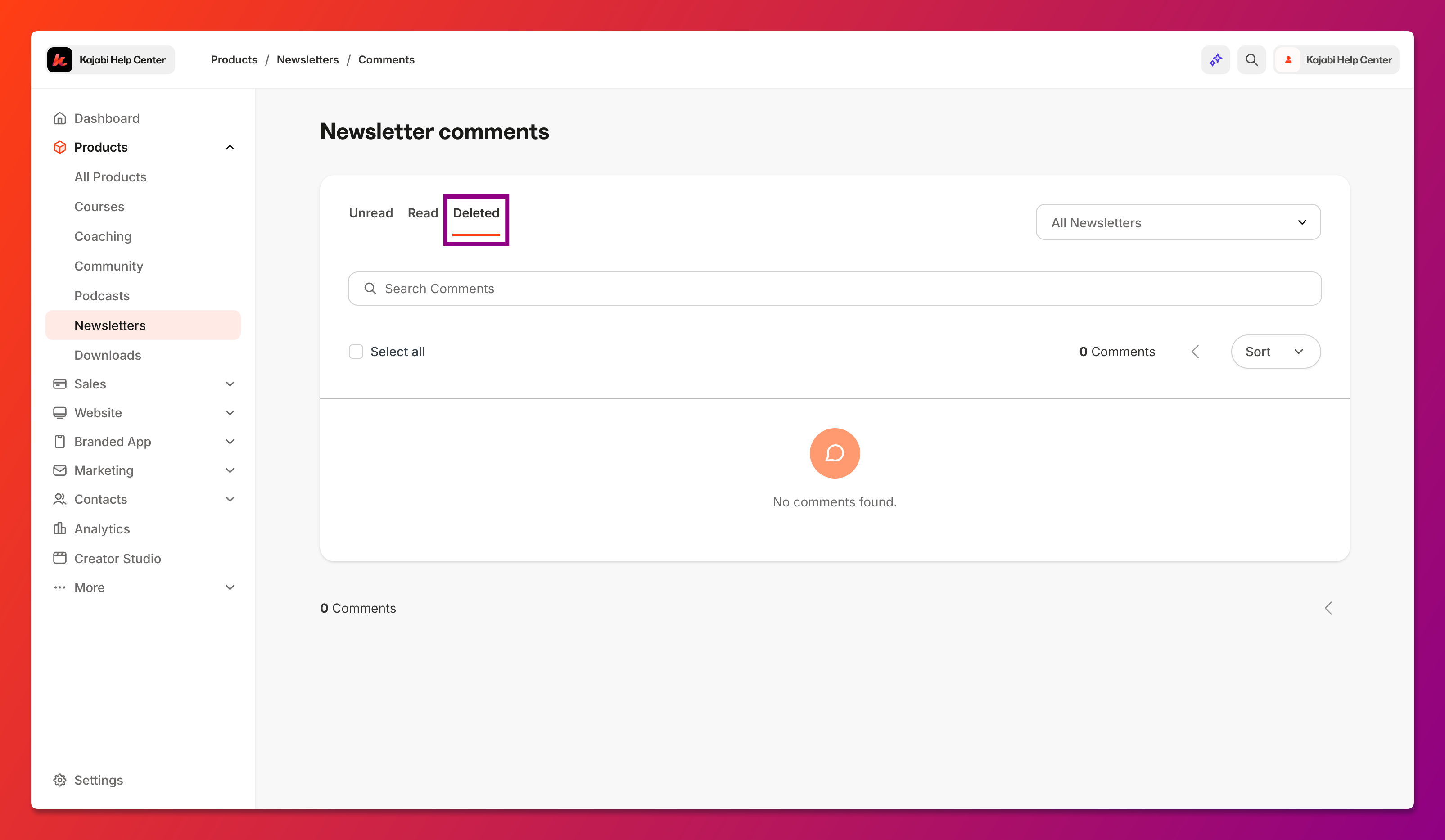
Task: Switch to the Unread tab
Action: (x=371, y=213)
